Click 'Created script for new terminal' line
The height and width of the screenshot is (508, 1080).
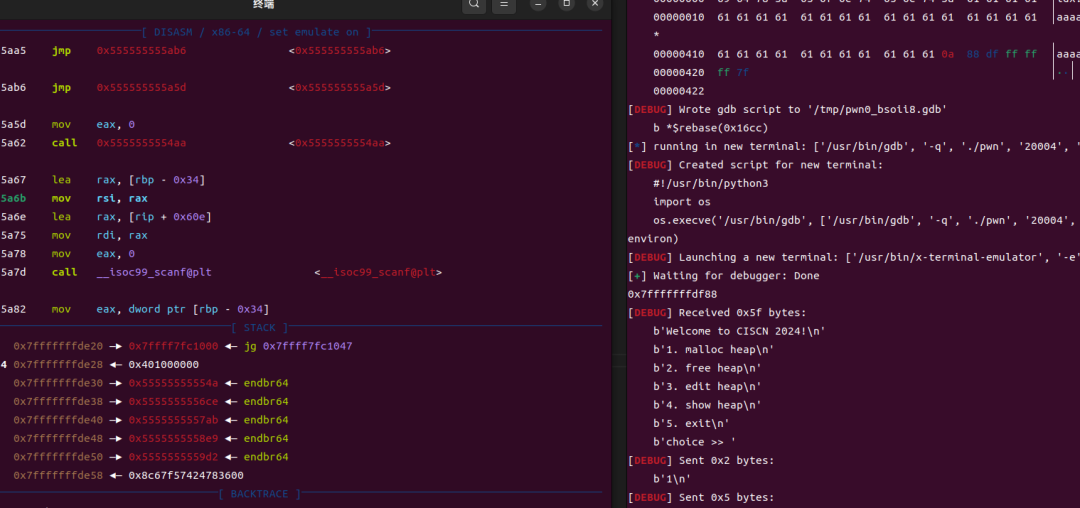click(755, 165)
